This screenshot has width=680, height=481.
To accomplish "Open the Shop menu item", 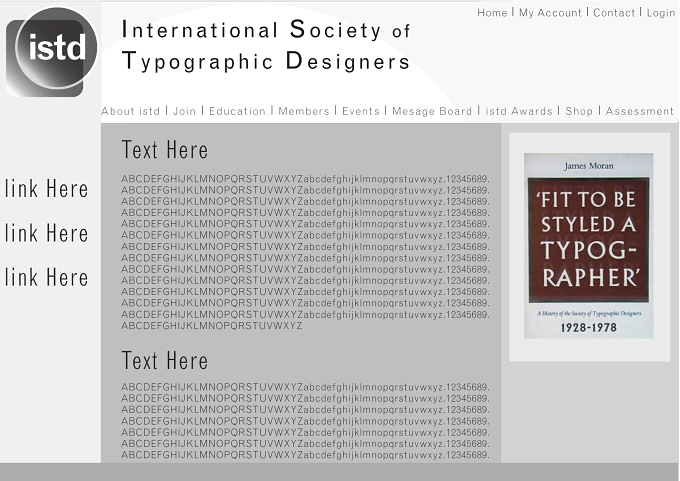I will [x=579, y=111].
